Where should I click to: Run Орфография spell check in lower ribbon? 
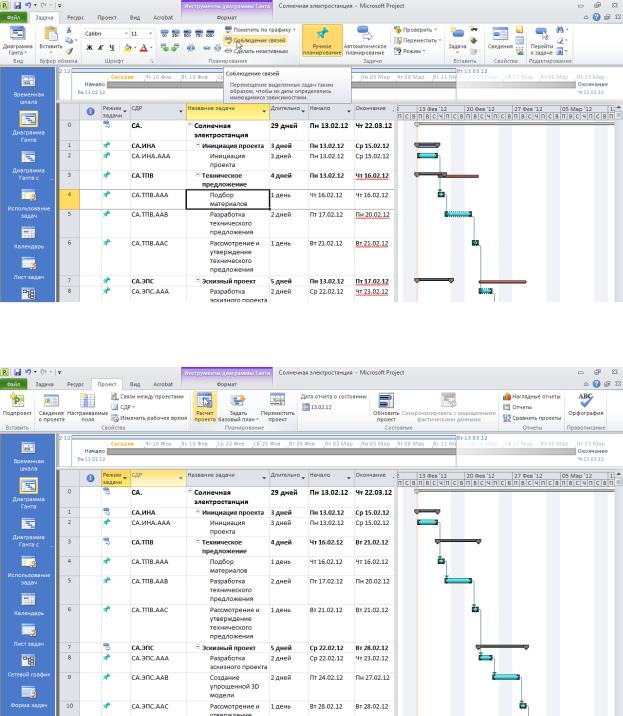coord(586,404)
